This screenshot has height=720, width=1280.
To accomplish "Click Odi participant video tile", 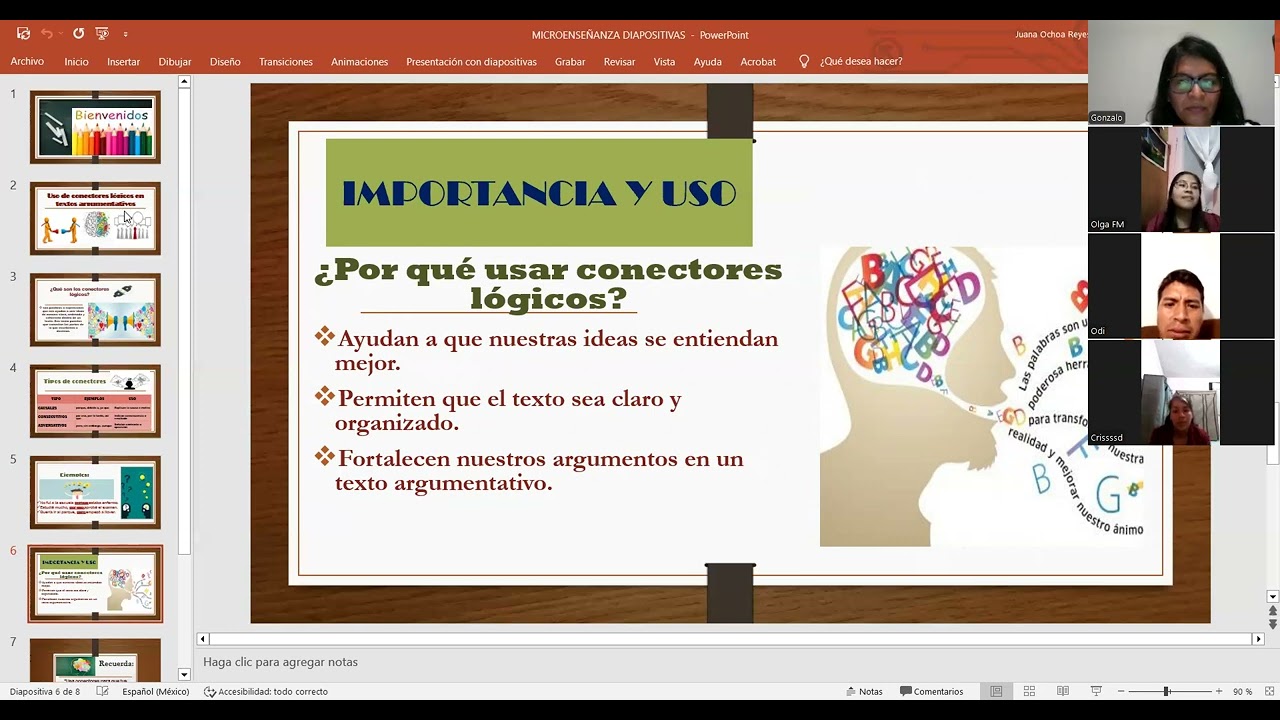I will click(1181, 286).
